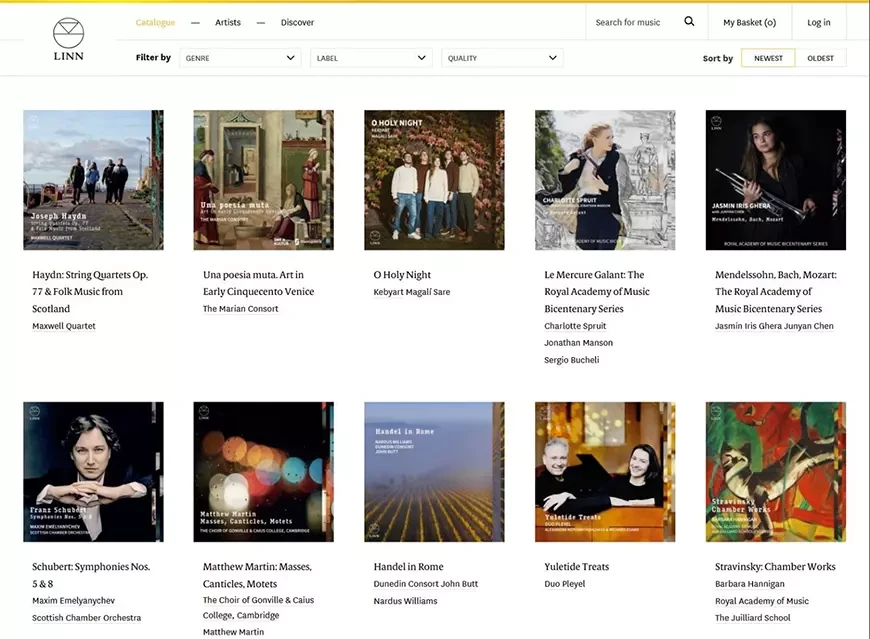870x639 pixels.
Task: Select the Discover menu item
Action: point(297,22)
